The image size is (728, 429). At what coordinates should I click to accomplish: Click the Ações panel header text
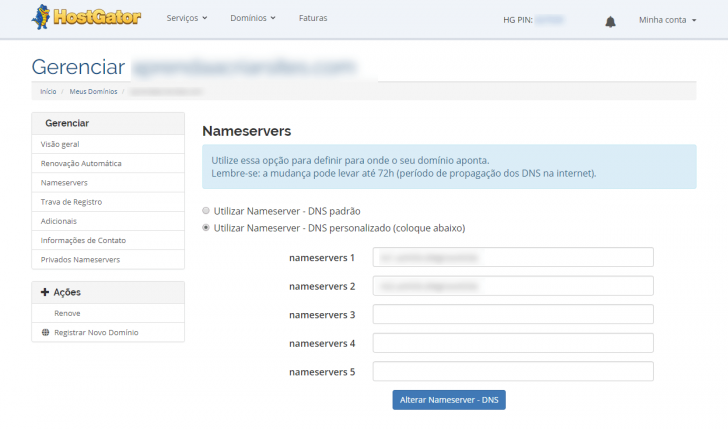[x=67, y=292]
